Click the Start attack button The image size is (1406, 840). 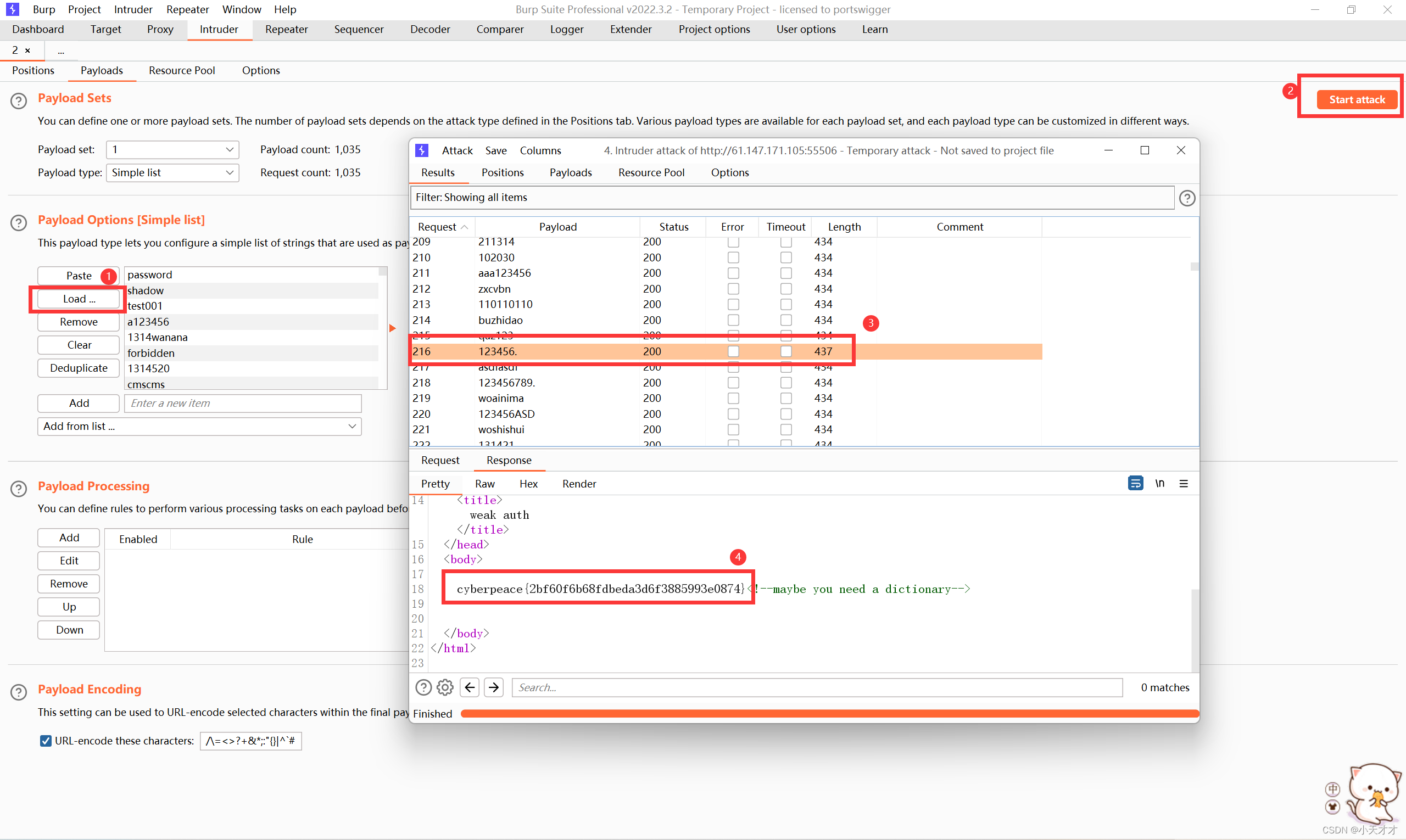[1357, 99]
